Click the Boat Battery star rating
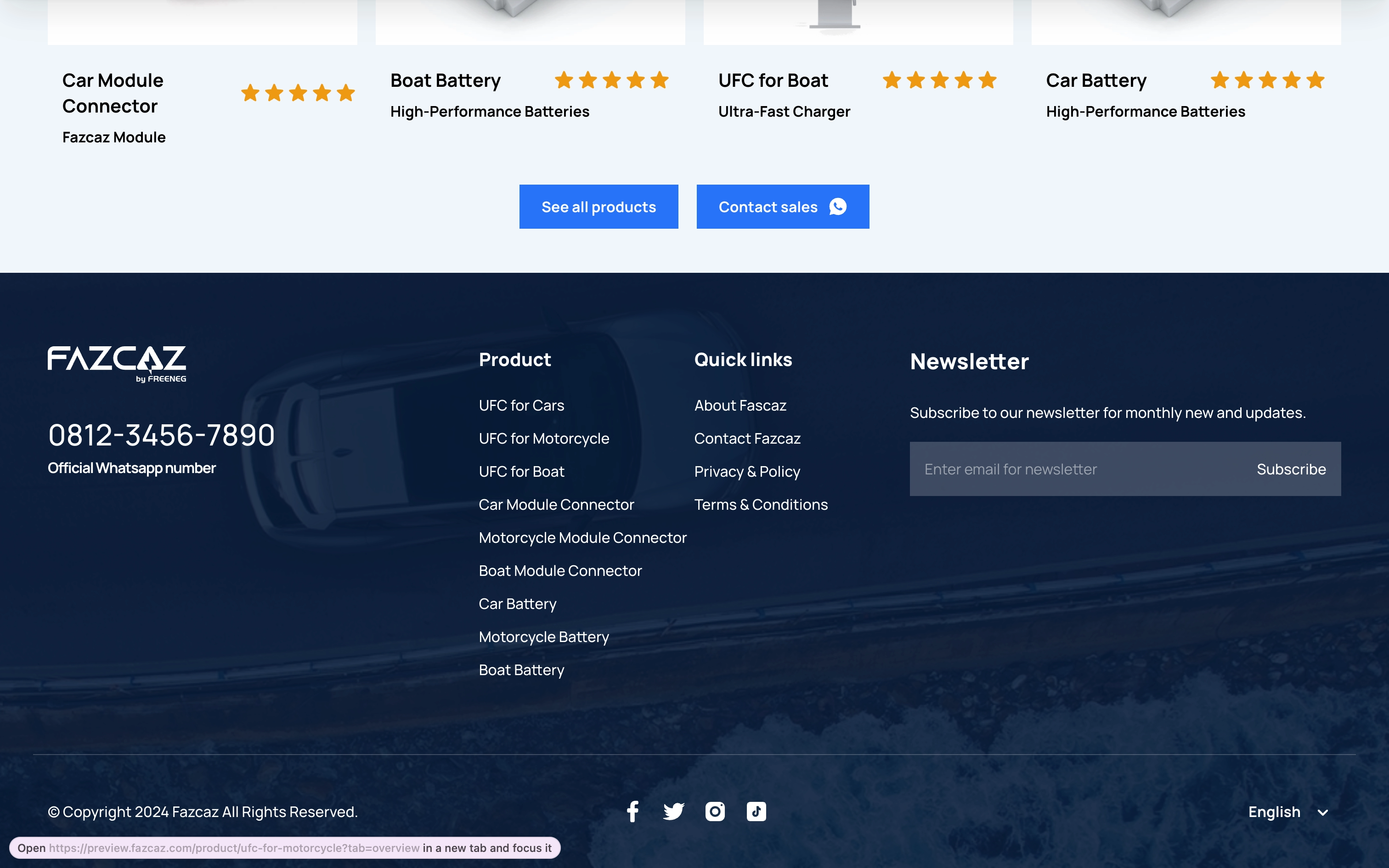The height and width of the screenshot is (868, 1389). [612, 80]
